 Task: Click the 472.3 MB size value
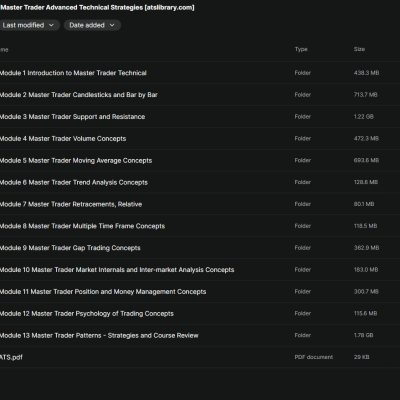point(366,139)
